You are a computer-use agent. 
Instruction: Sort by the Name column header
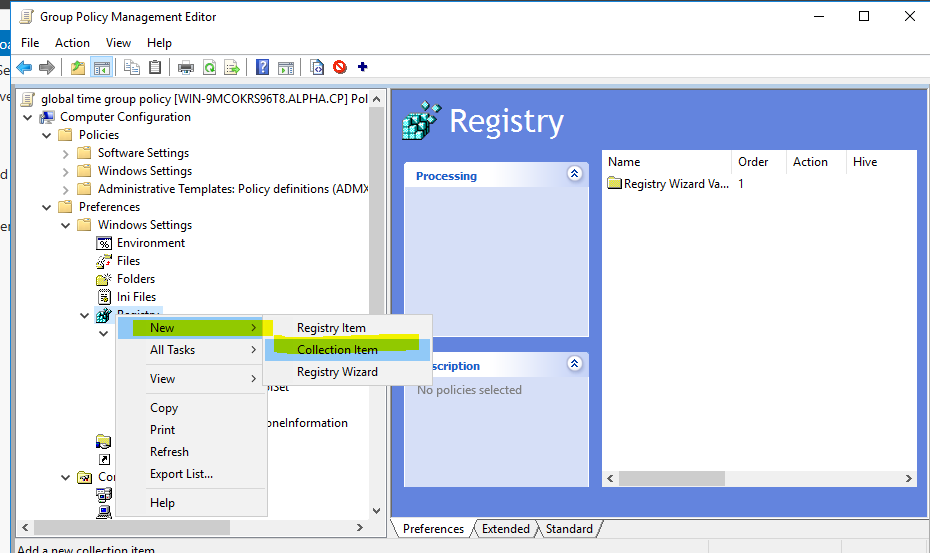pyautogui.click(x=667, y=162)
